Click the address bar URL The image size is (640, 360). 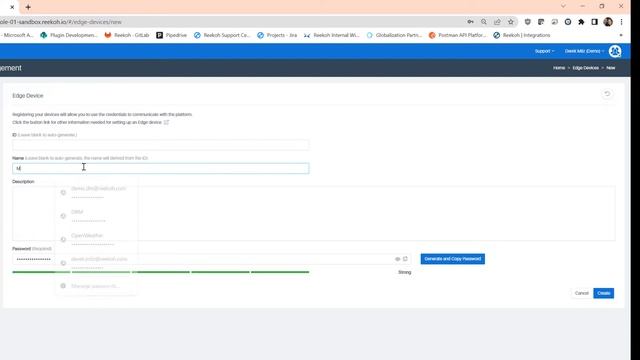[x=61, y=22]
